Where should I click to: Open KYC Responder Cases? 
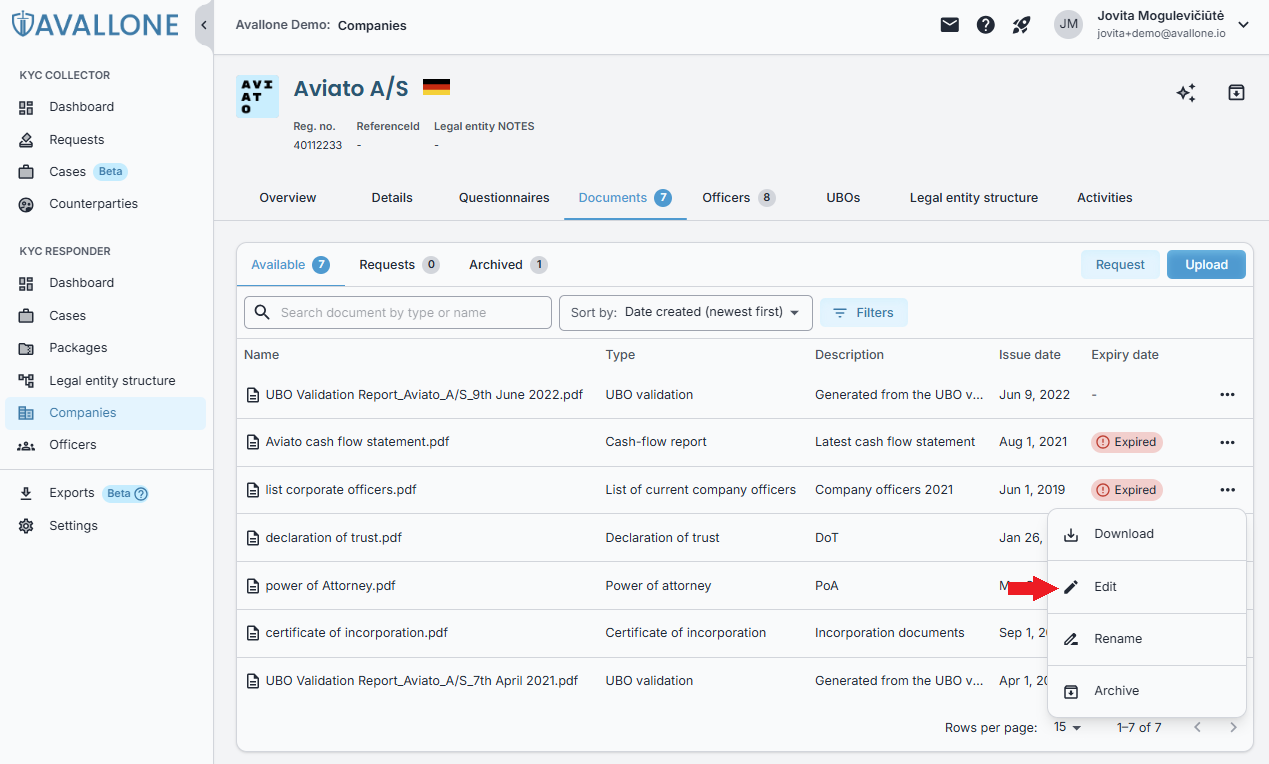coord(105,316)
